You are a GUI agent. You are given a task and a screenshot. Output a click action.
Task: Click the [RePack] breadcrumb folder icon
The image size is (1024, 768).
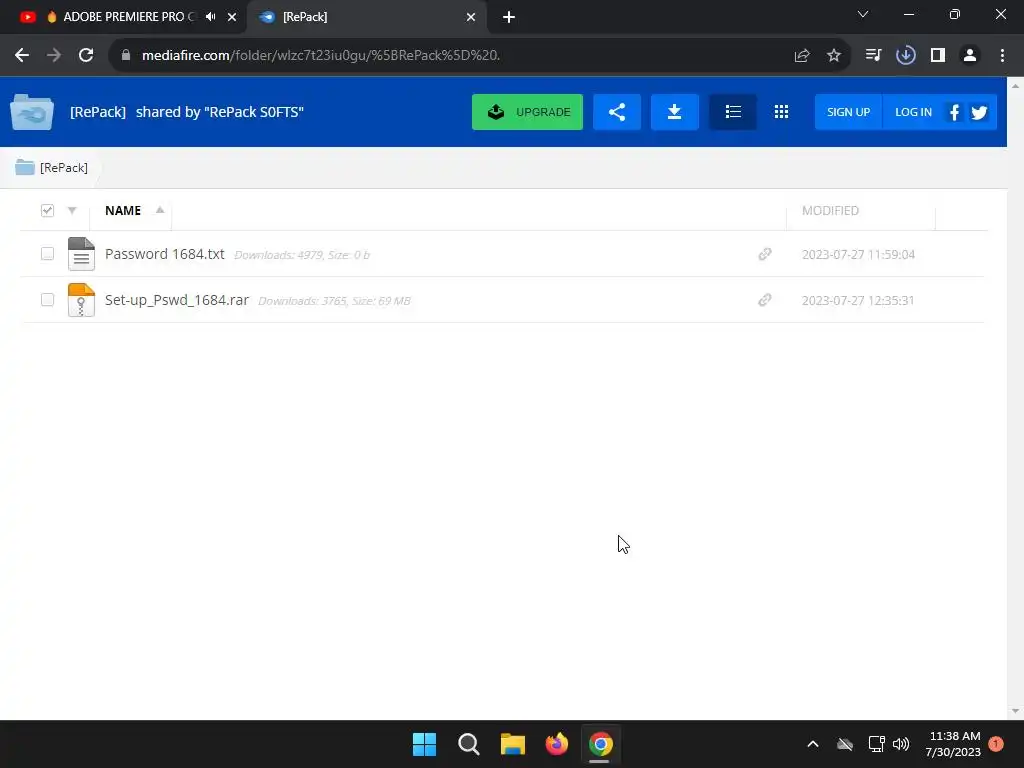click(x=25, y=167)
